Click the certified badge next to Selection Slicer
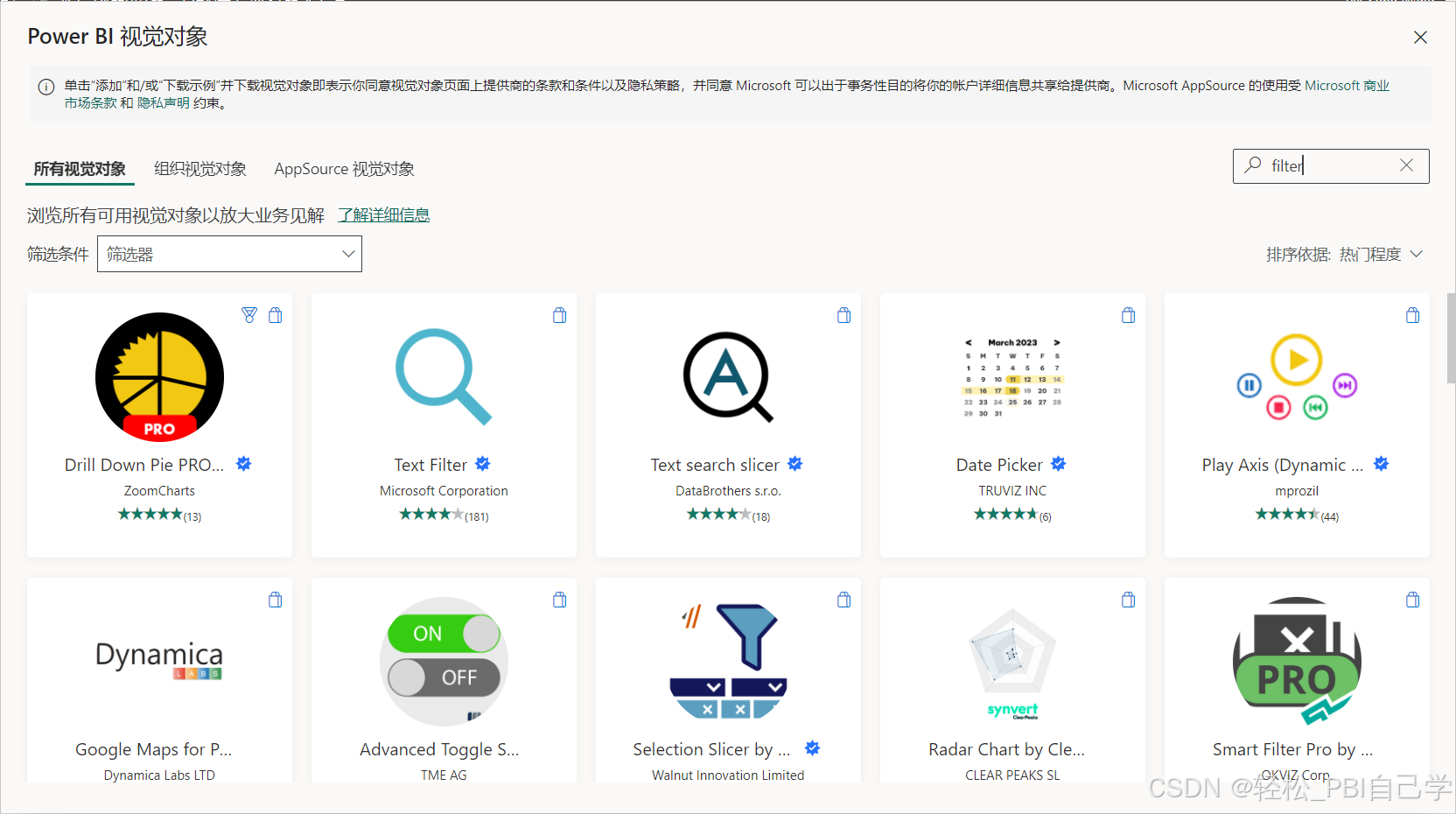Image resolution: width=1456 pixels, height=814 pixels. tap(813, 748)
